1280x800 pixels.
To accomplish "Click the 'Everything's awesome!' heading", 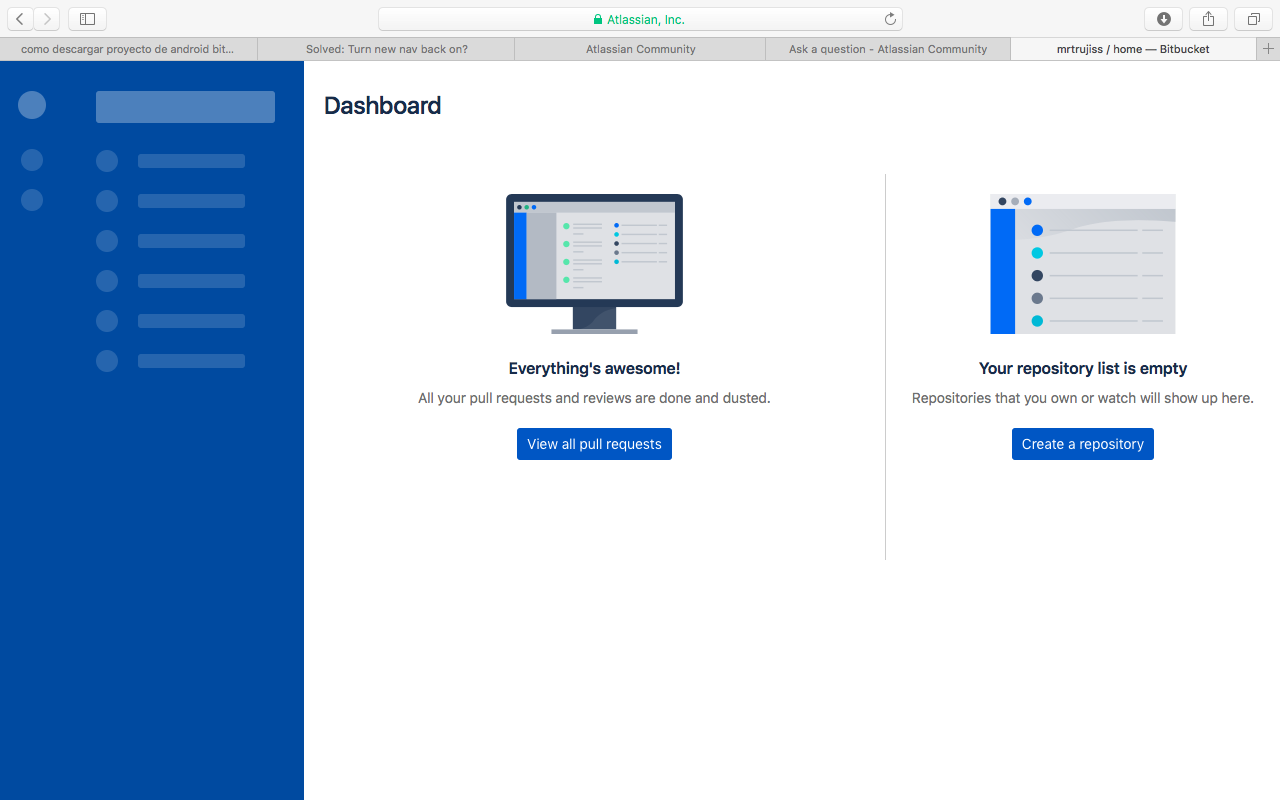I will click(594, 369).
